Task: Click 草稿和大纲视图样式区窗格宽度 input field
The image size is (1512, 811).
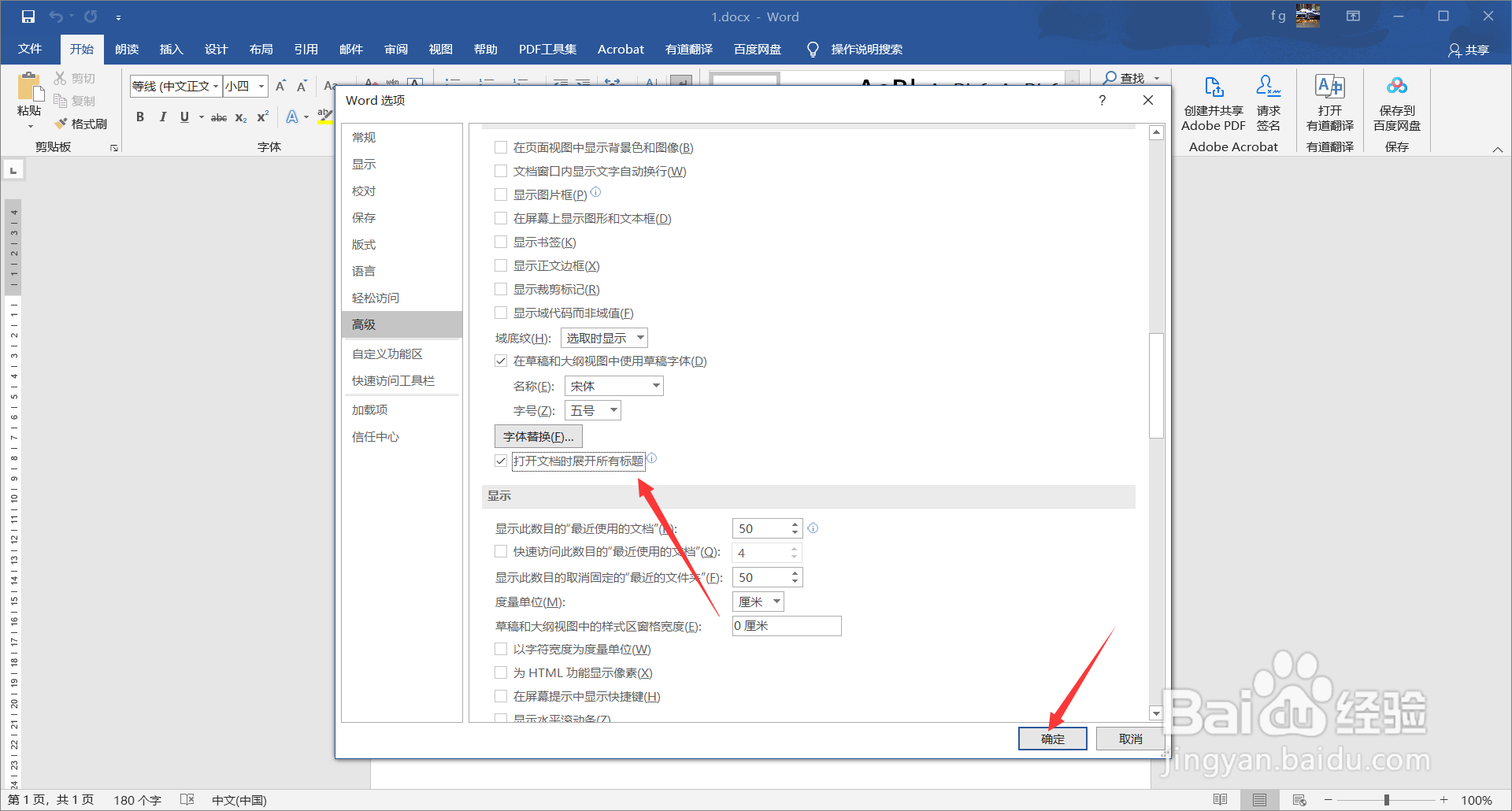Action: [787, 626]
